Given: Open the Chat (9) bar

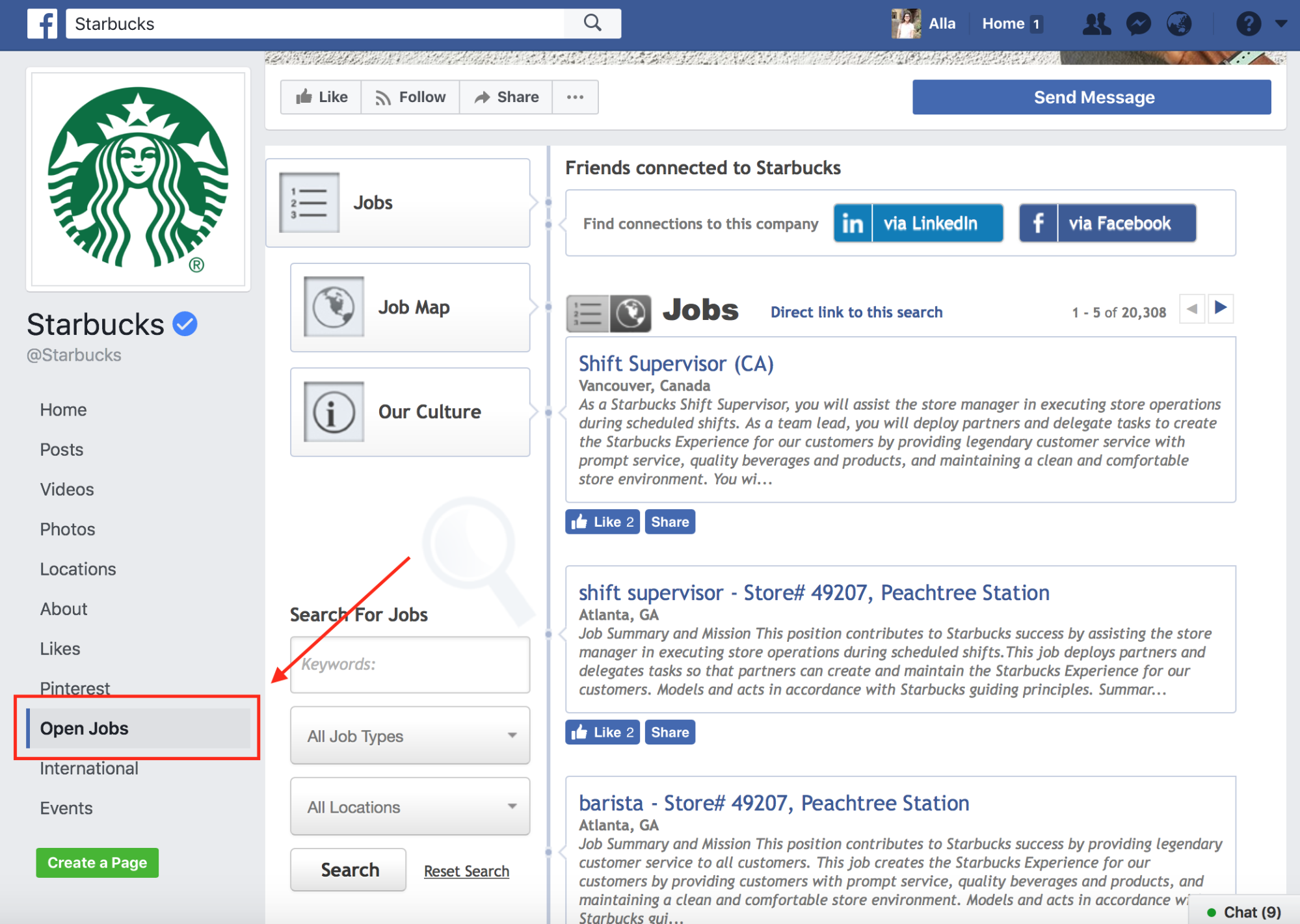Looking at the screenshot, I should pos(1244,912).
